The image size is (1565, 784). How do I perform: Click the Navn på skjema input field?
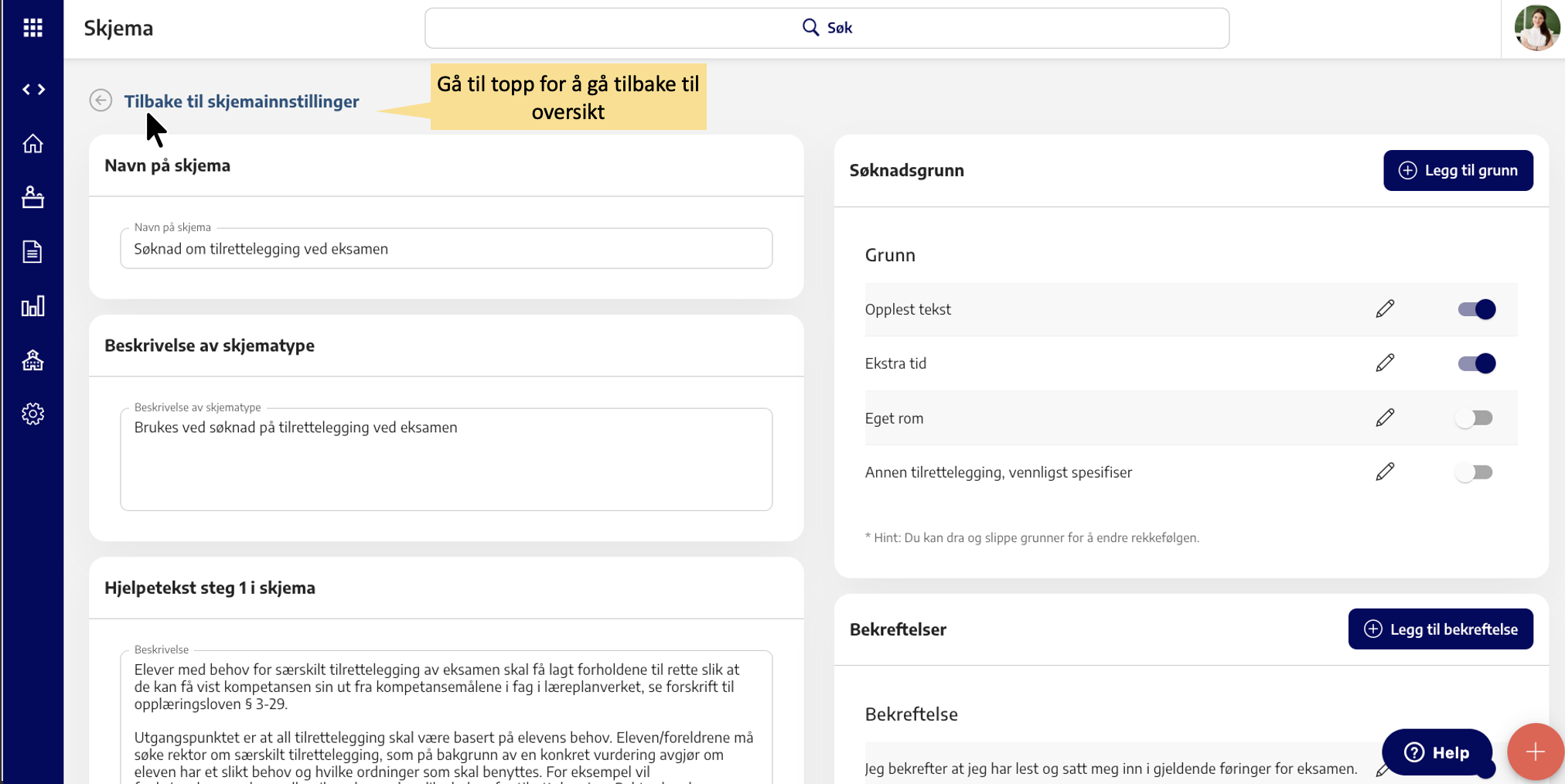tap(446, 248)
